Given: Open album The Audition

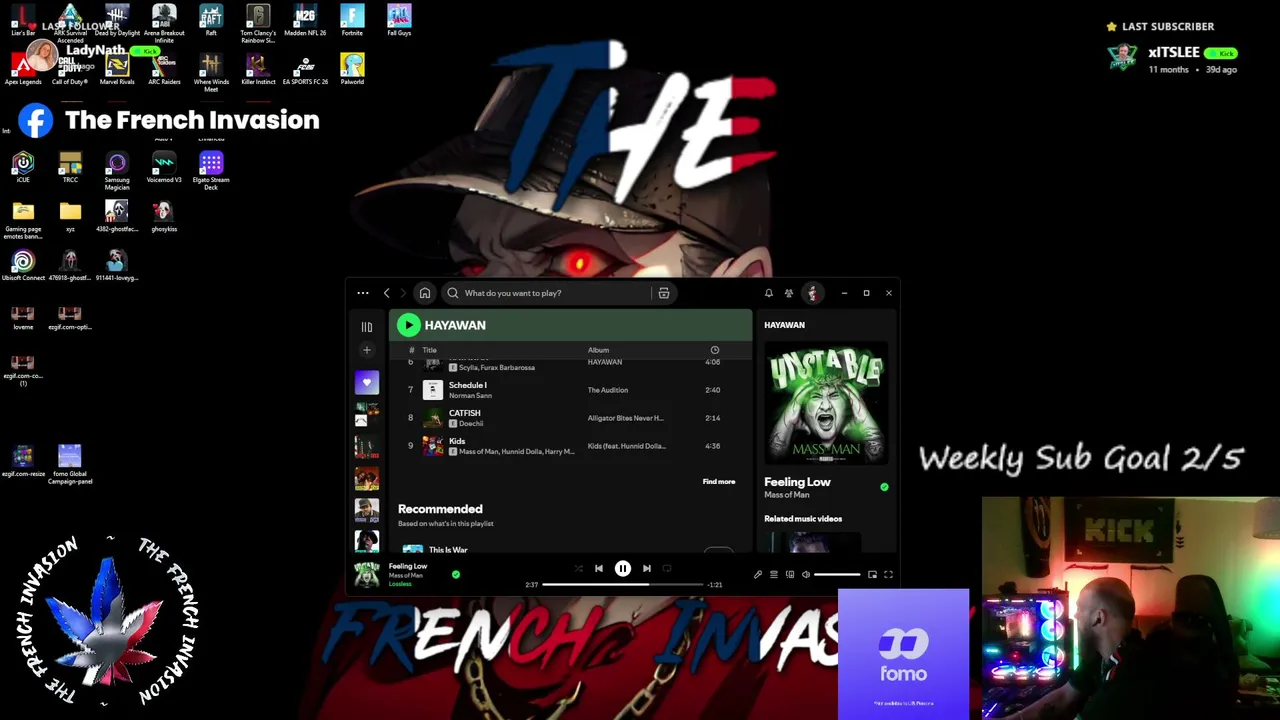Looking at the screenshot, I should [608, 390].
